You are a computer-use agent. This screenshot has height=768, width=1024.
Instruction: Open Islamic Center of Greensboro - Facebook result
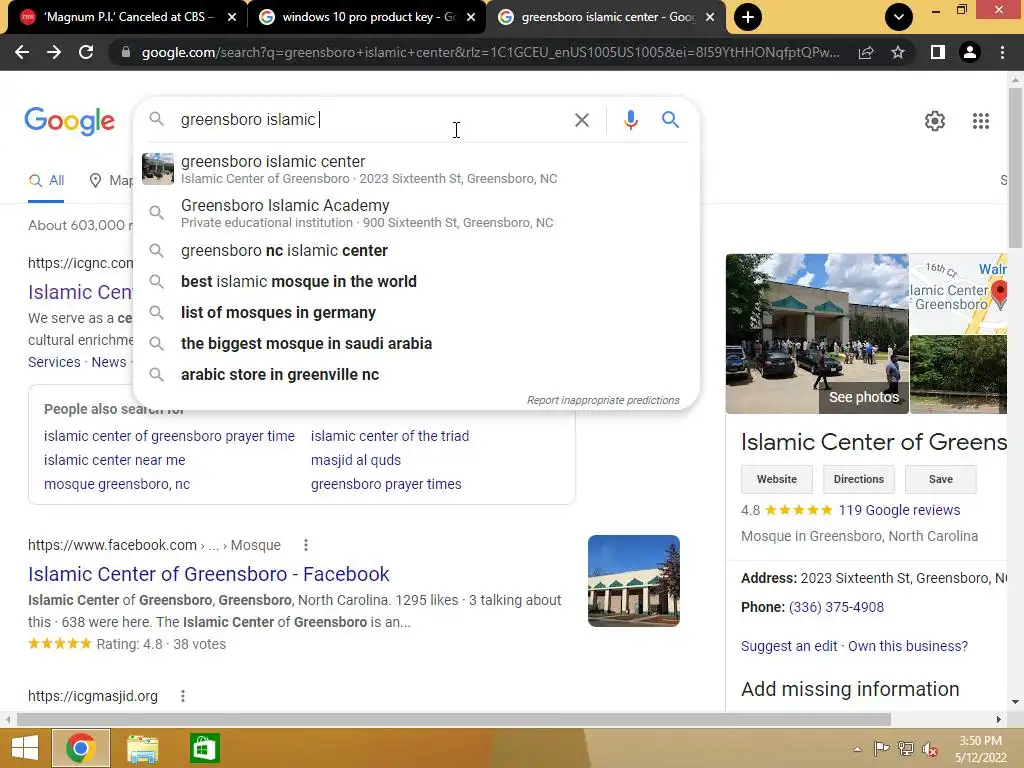pyautogui.click(x=208, y=574)
